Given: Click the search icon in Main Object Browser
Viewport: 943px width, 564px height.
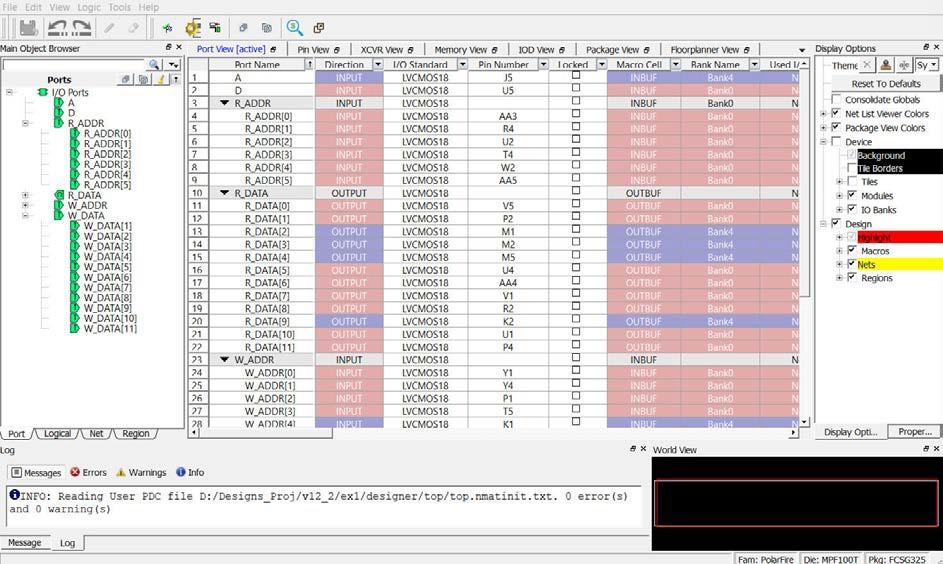Looking at the screenshot, I should 155,64.
